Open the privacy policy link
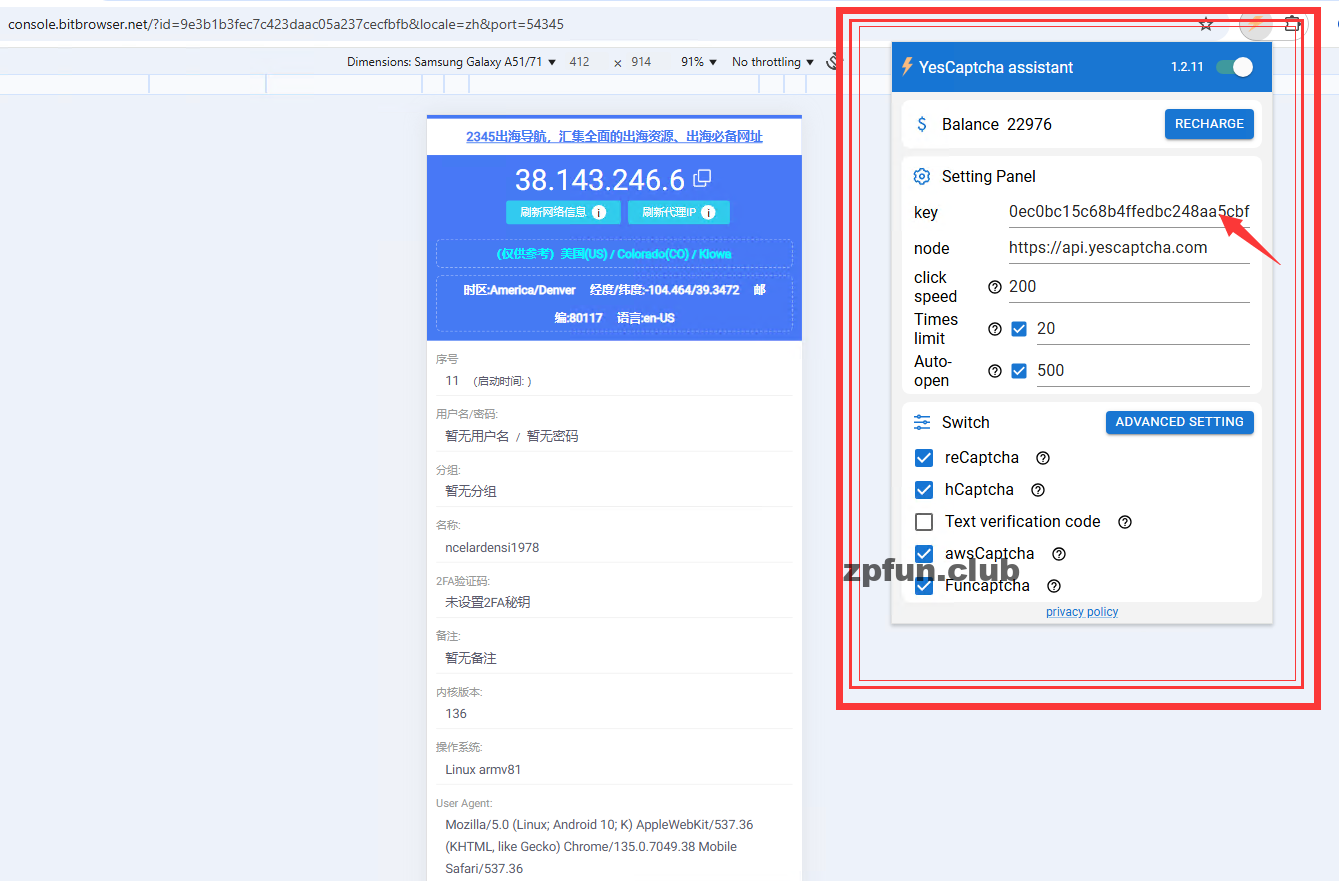 (x=1082, y=612)
